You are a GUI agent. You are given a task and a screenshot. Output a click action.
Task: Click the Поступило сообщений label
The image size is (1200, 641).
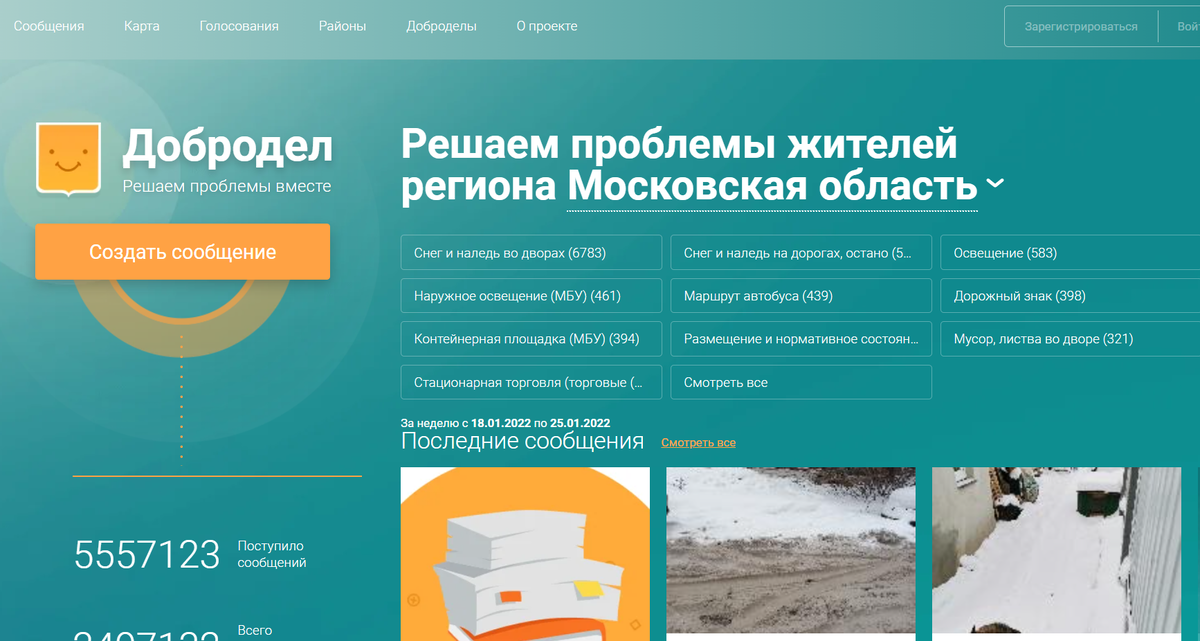pos(272,554)
